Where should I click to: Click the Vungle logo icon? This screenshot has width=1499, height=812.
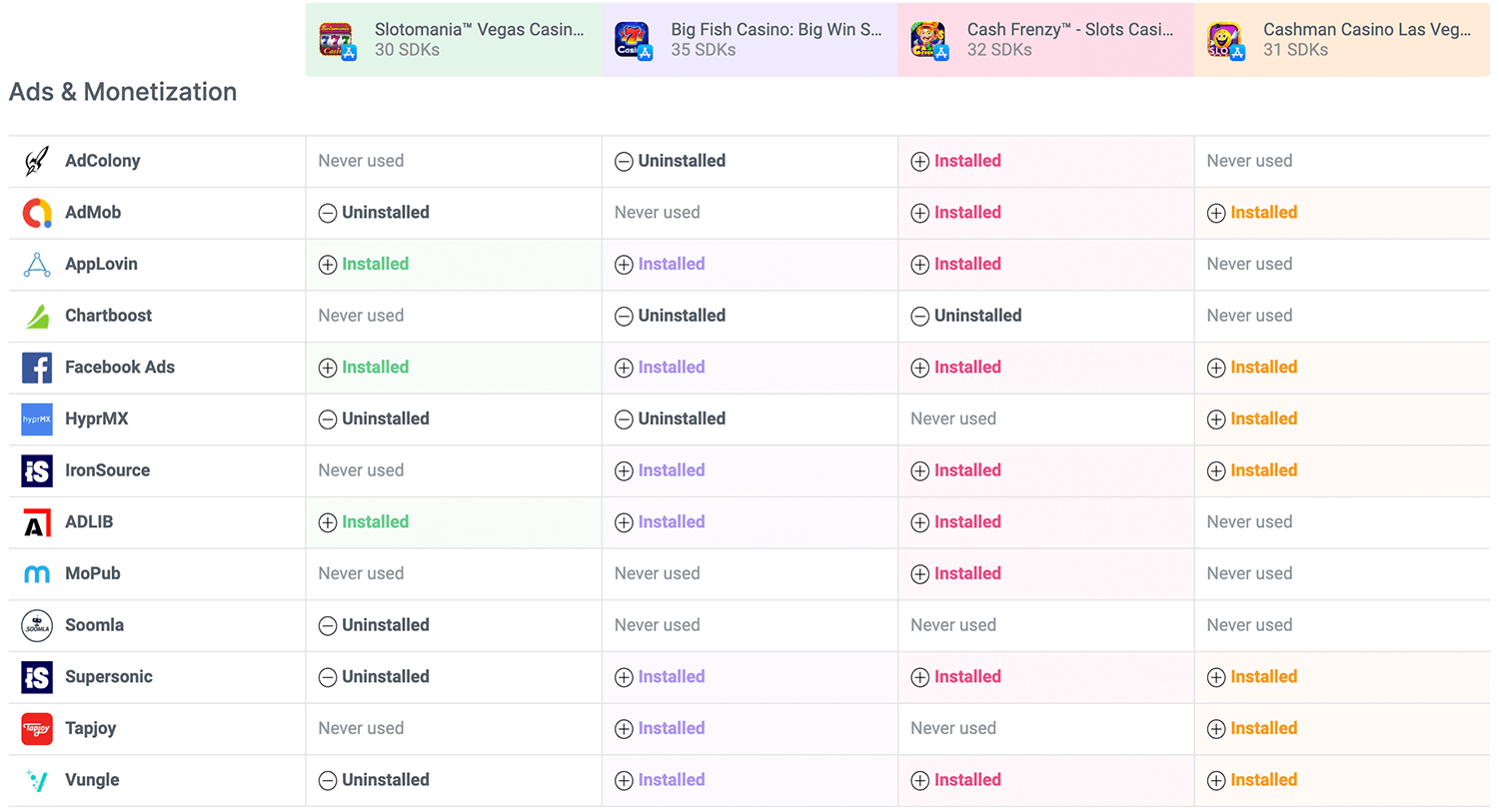tap(37, 781)
